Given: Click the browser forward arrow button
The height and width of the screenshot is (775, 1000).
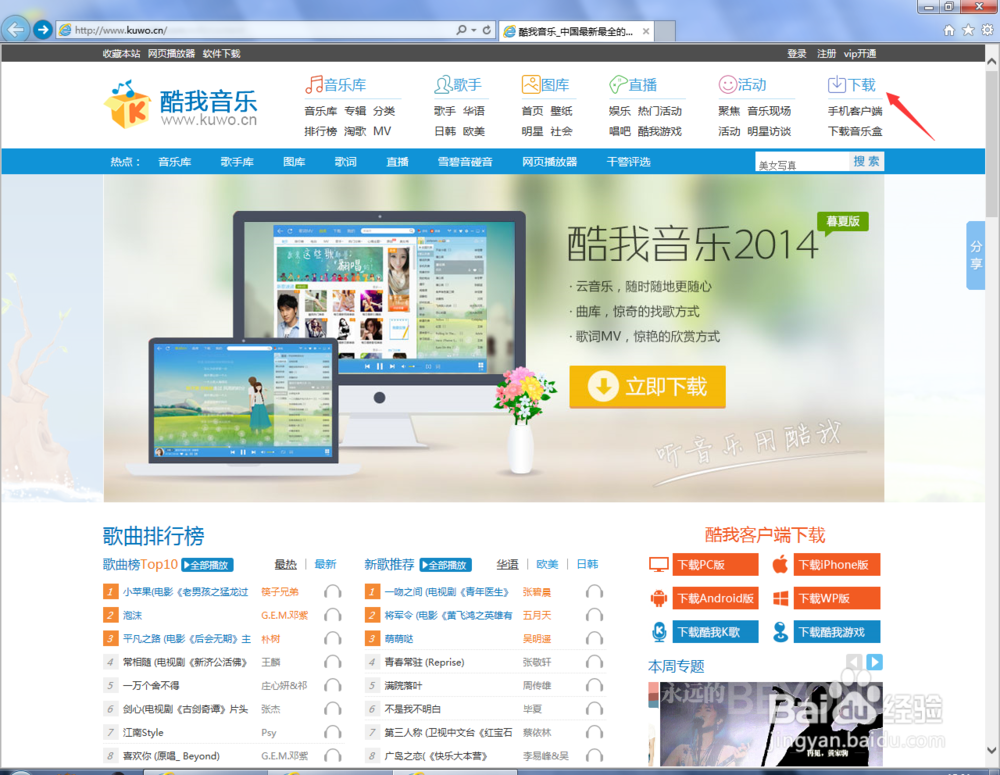Looking at the screenshot, I should (43, 29).
